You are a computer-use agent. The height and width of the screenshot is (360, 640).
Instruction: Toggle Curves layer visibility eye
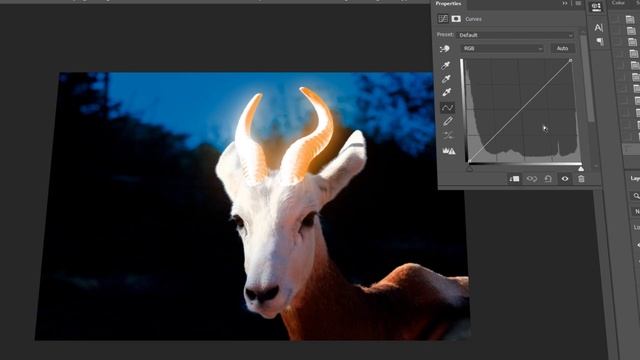[x=565, y=179]
